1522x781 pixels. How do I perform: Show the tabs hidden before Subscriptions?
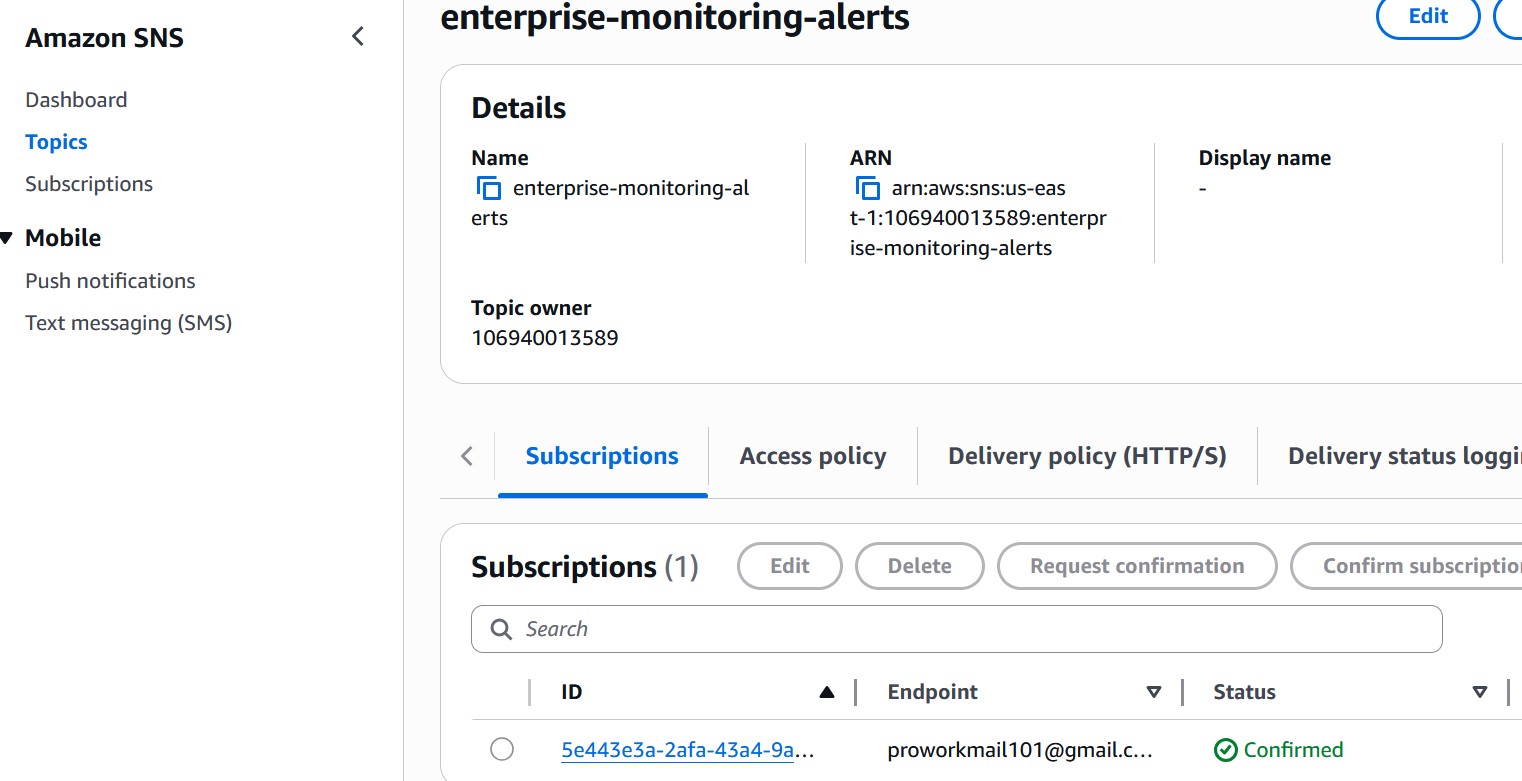[467, 457]
